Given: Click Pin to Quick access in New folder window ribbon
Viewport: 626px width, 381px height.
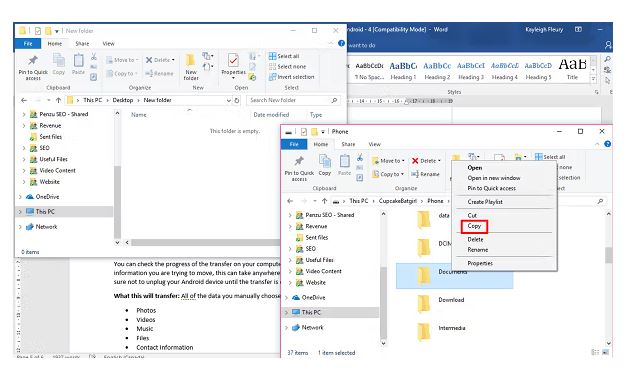Looking at the screenshot, I should click(x=33, y=67).
